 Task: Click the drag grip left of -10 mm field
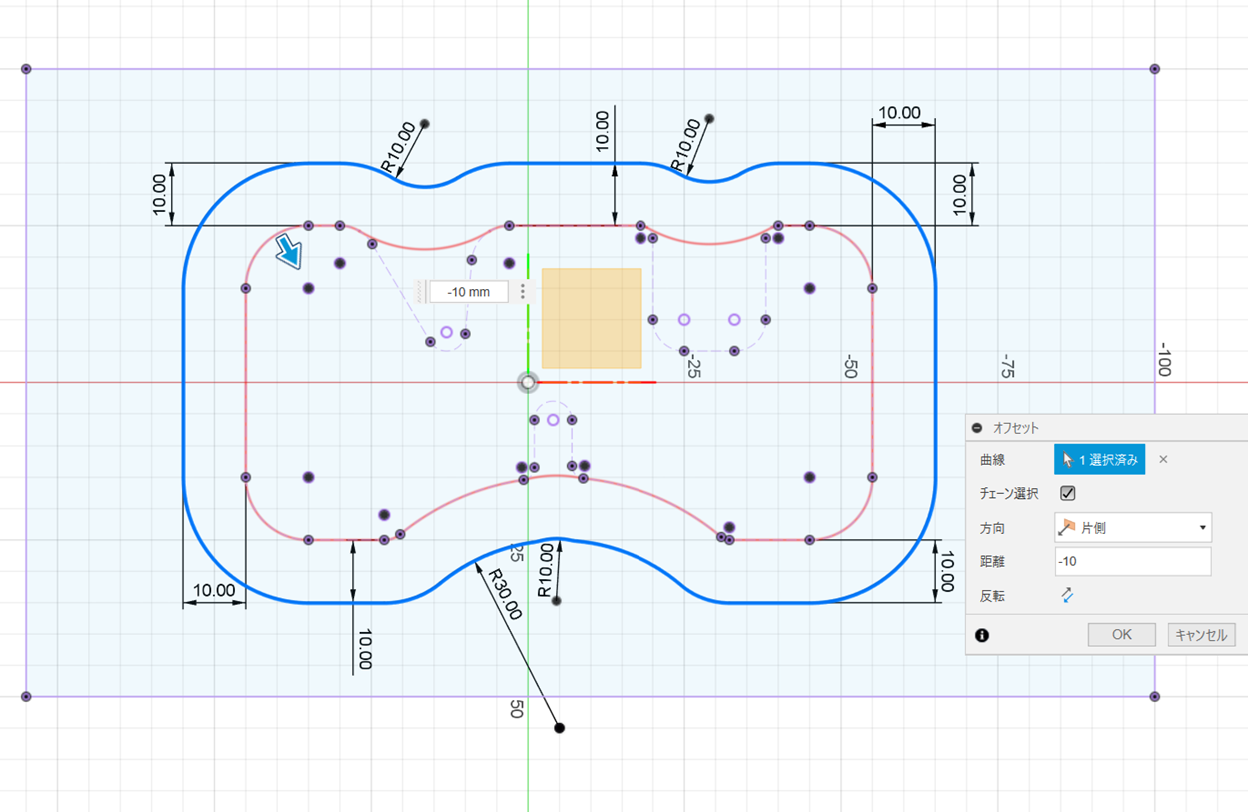(x=420, y=292)
